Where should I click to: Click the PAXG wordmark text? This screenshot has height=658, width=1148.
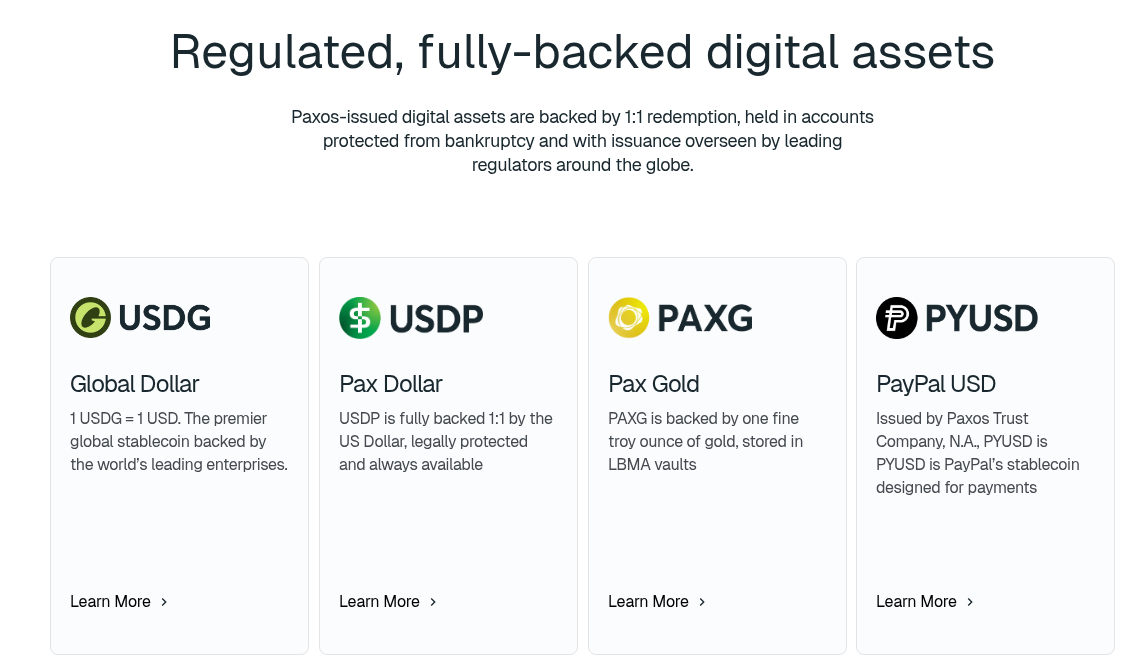point(704,318)
